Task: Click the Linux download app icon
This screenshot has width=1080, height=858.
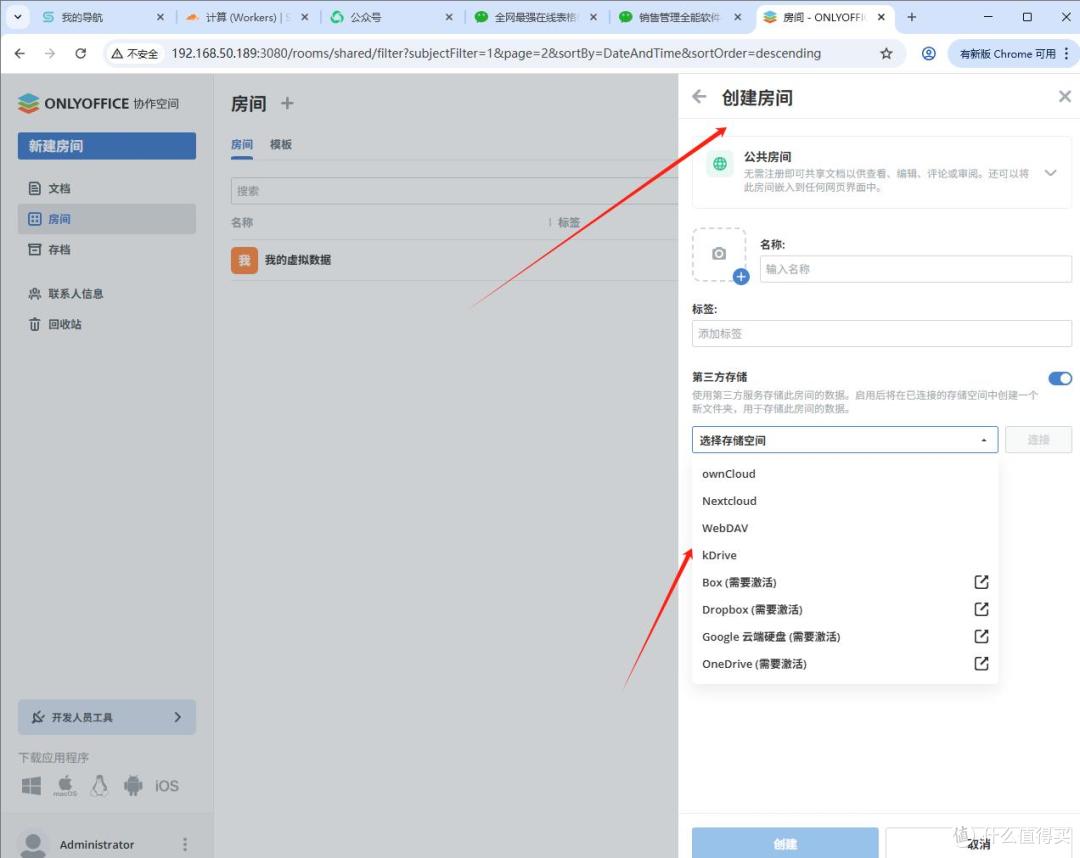Action: pos(99,786)
